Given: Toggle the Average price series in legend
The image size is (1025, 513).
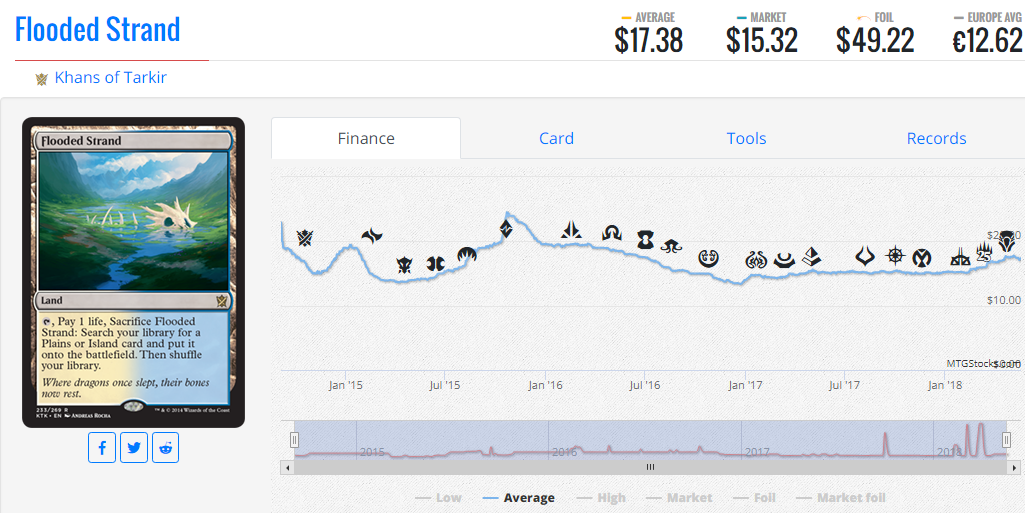Looking at the screenshot, I should pos(518,497).
